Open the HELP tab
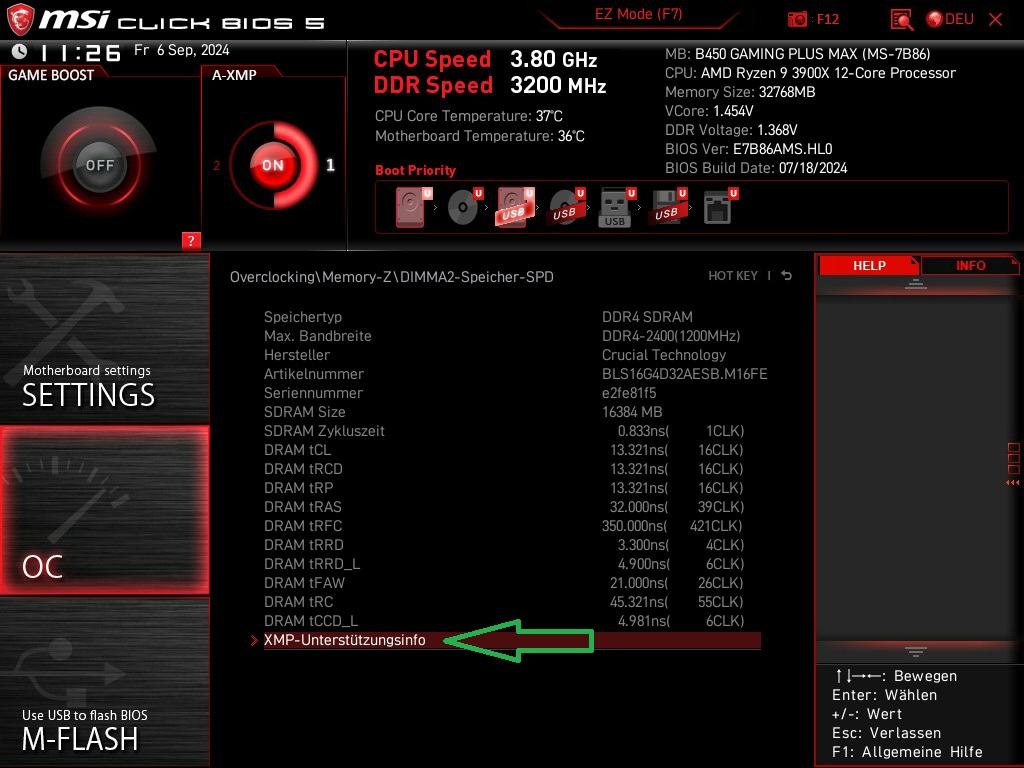This screenshot has width=1024, height=768. (x=869, y=265)
